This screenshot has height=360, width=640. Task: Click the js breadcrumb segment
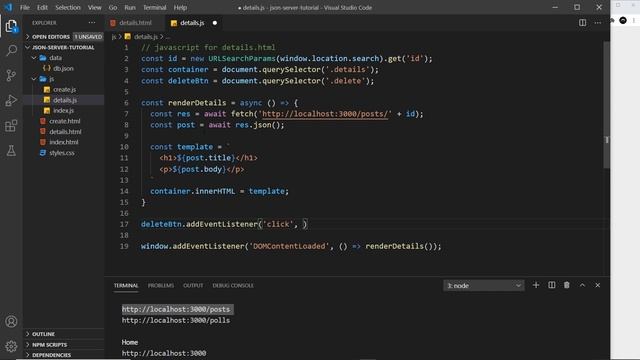click(113, 37)
